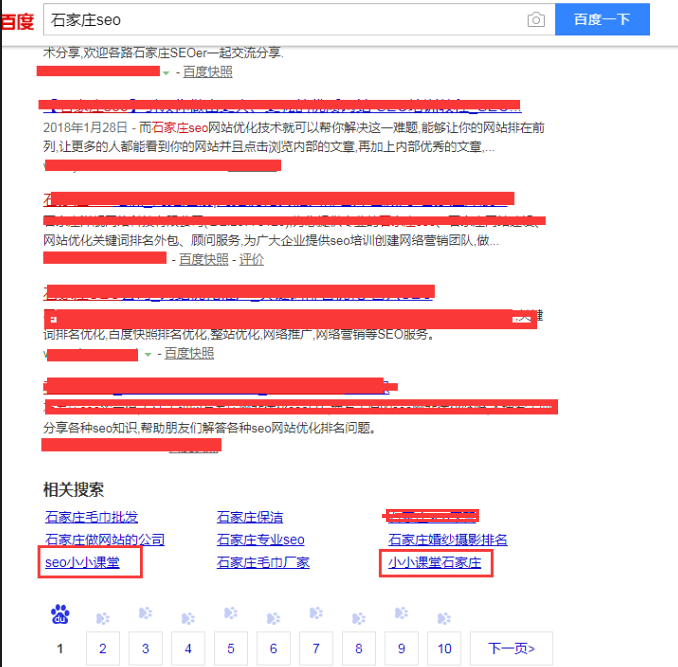Viewport: 678px width, 667px height.
Task: Go to results page 5
Action: (x=231, y=648)
